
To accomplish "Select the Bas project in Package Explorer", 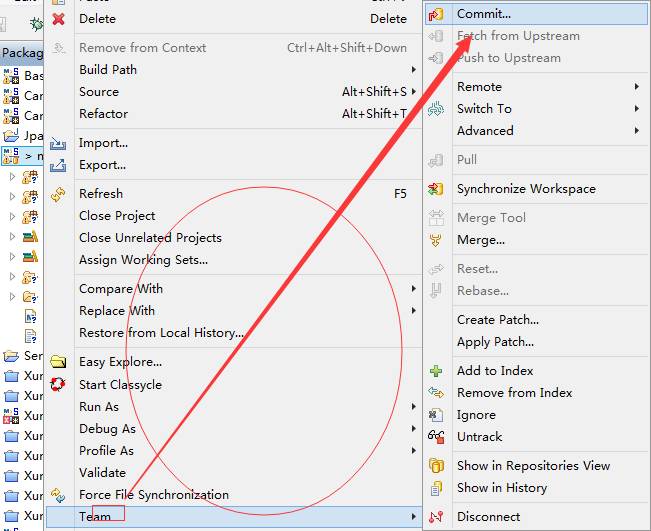I will click(x=22, y=76).
